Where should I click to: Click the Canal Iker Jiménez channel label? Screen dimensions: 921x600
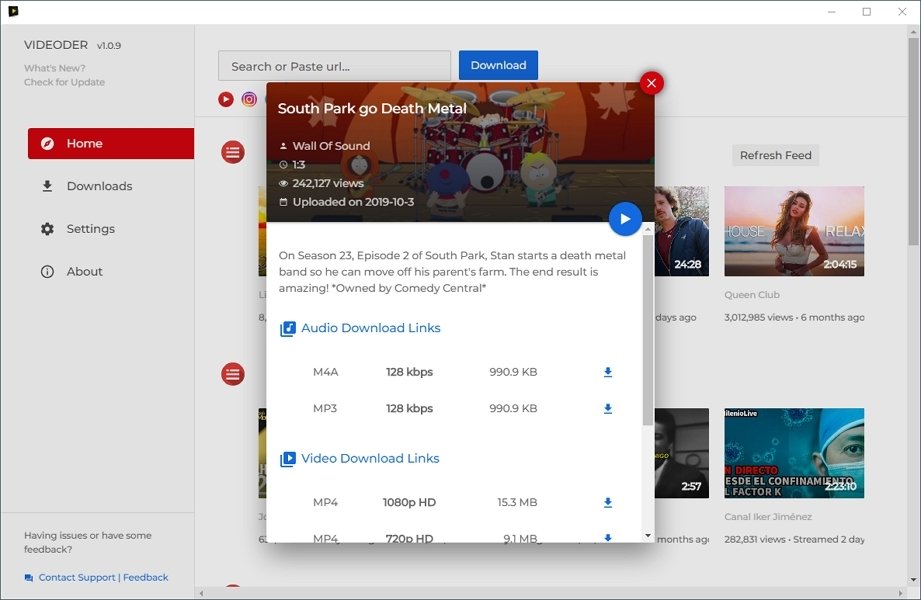click(768, 517)
